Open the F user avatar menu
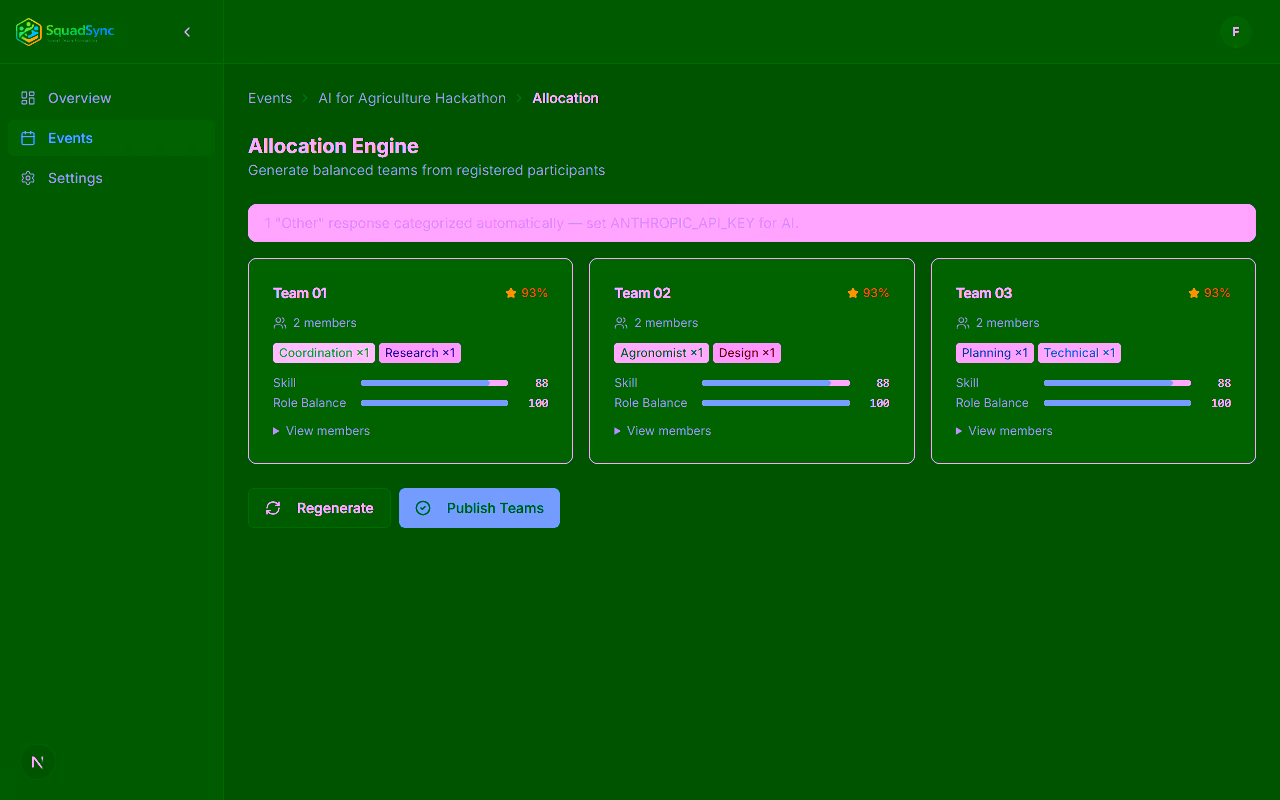Viewport: 1280px width, 800px height. pyautogui.click(x=1236, y=32)
